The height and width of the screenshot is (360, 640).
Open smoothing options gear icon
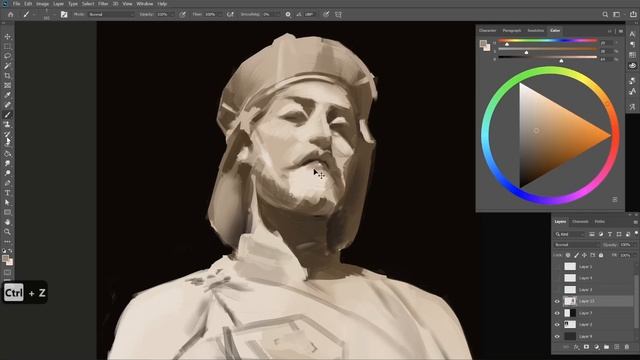tap(288, 14)
